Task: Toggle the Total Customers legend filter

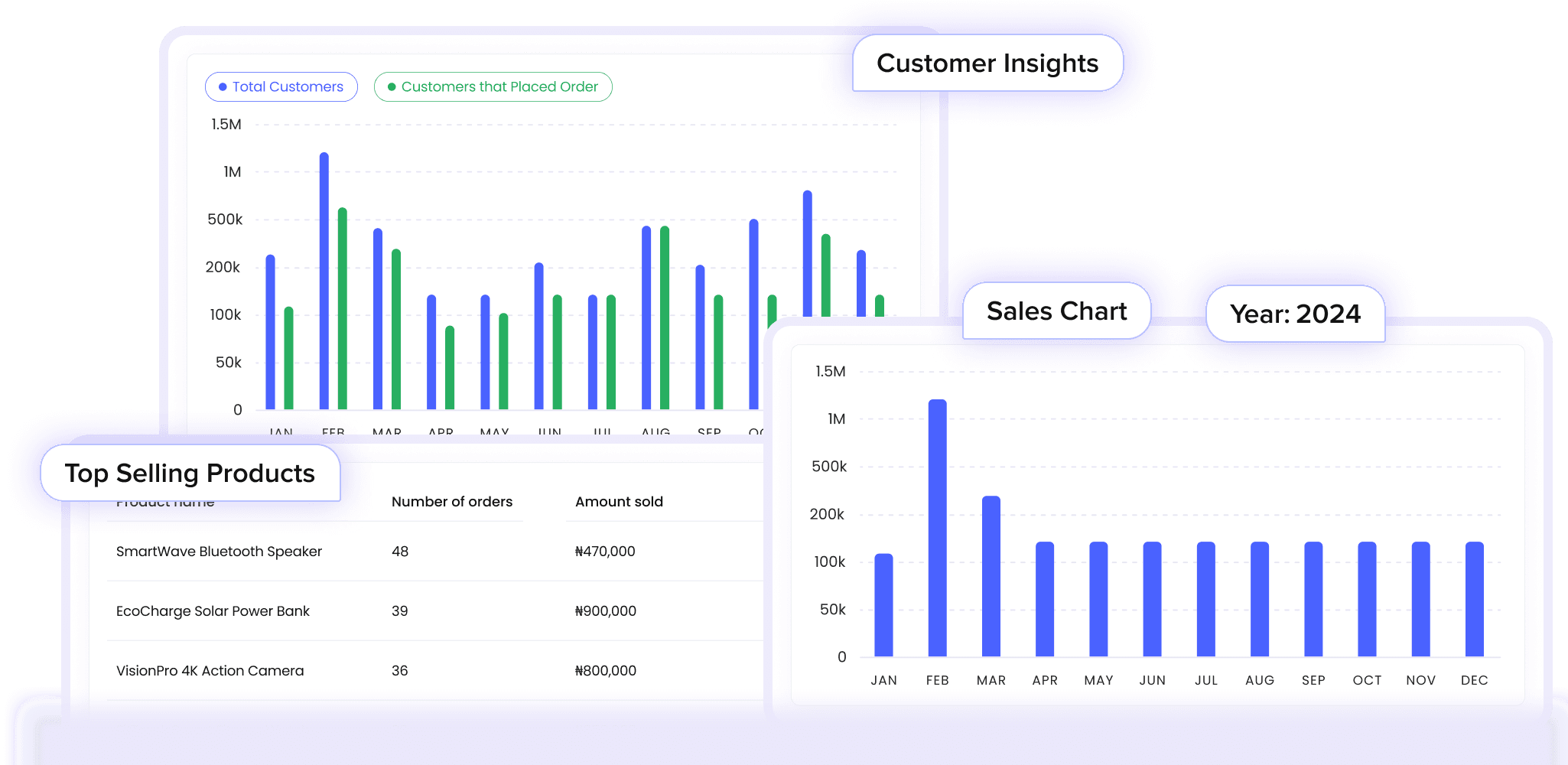Action: coord(281,87)
